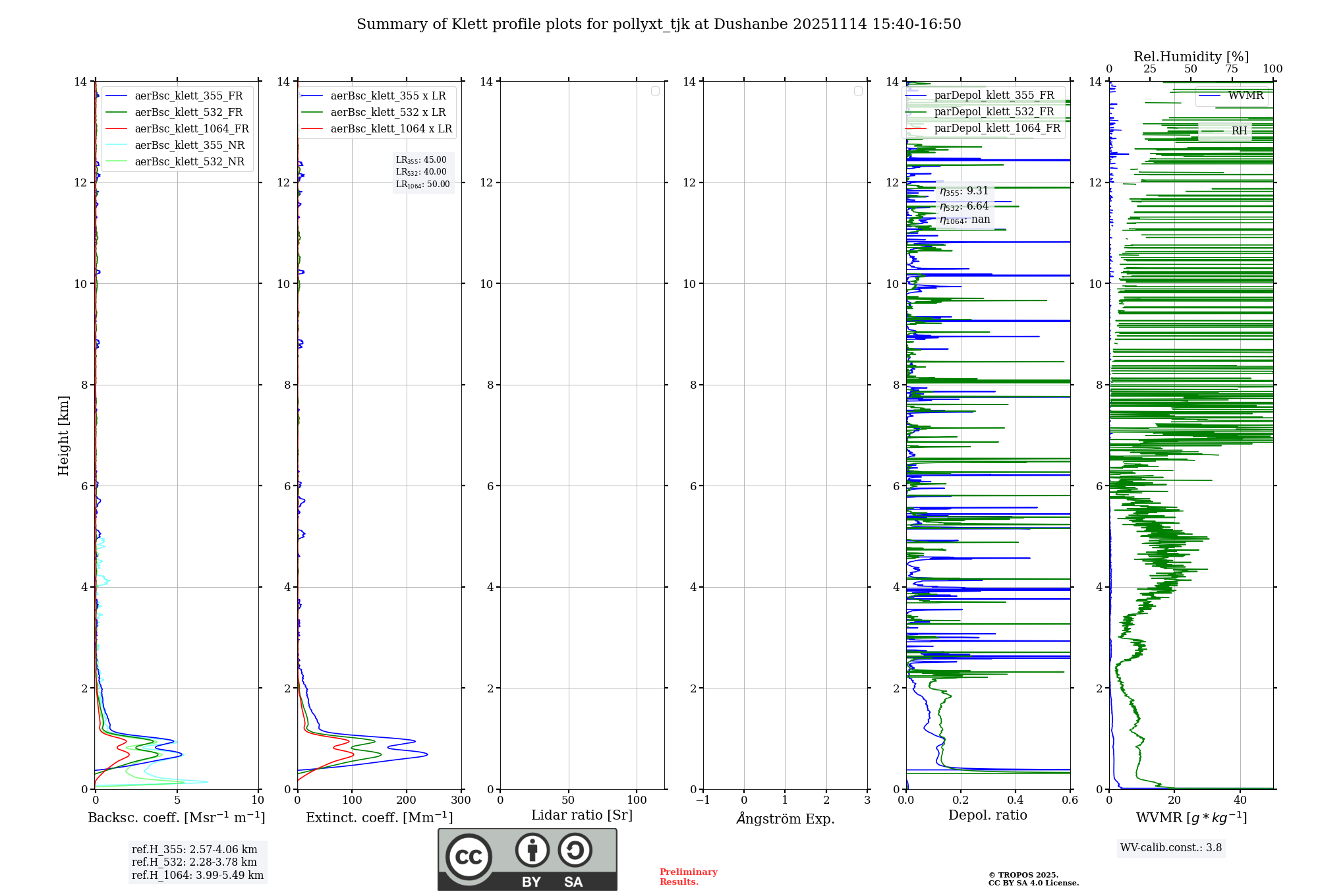
Task: Click the eta depolarization values annotation box
Action: (x=965, y=206)
